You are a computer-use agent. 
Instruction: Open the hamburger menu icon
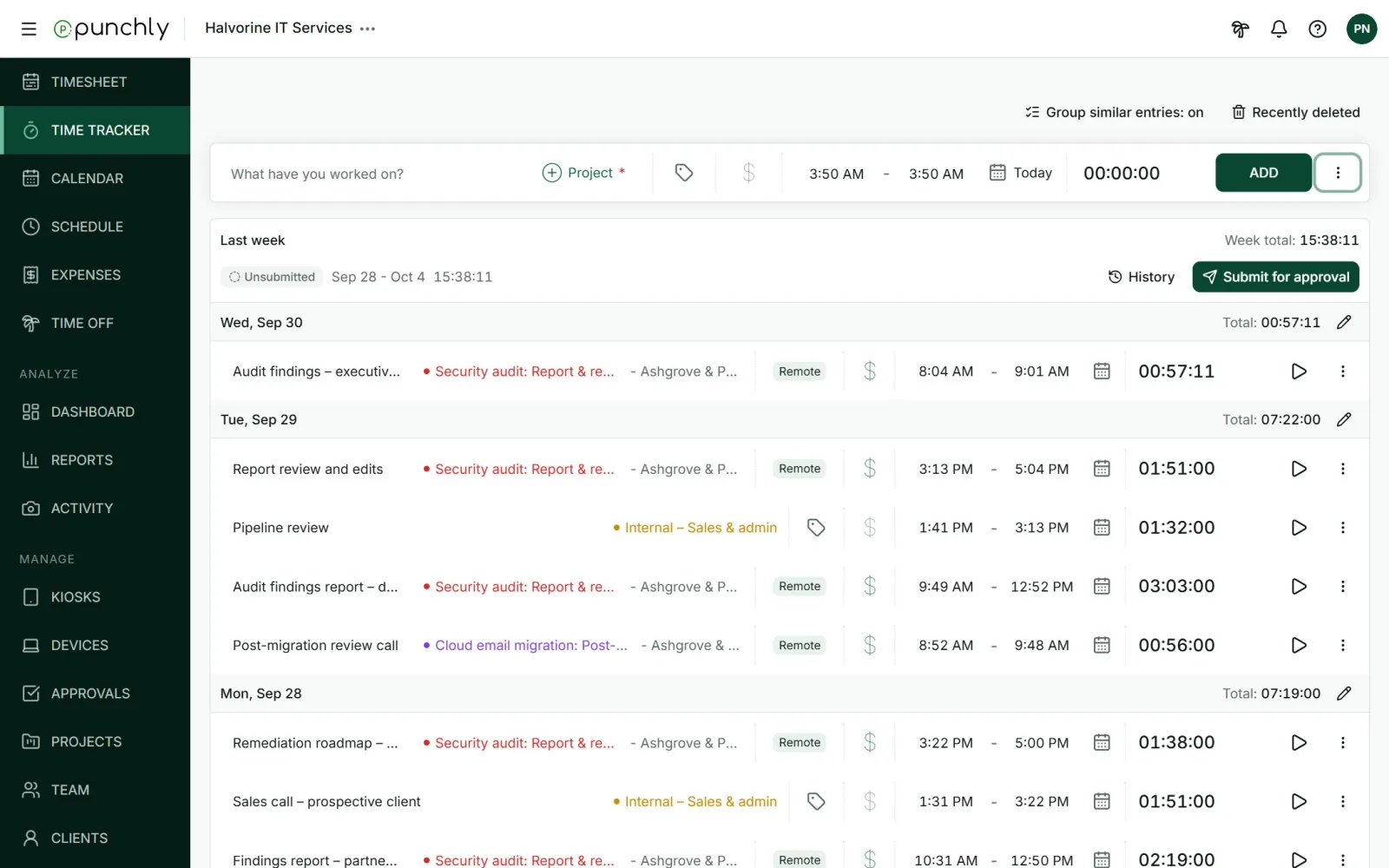click(29, 29)
